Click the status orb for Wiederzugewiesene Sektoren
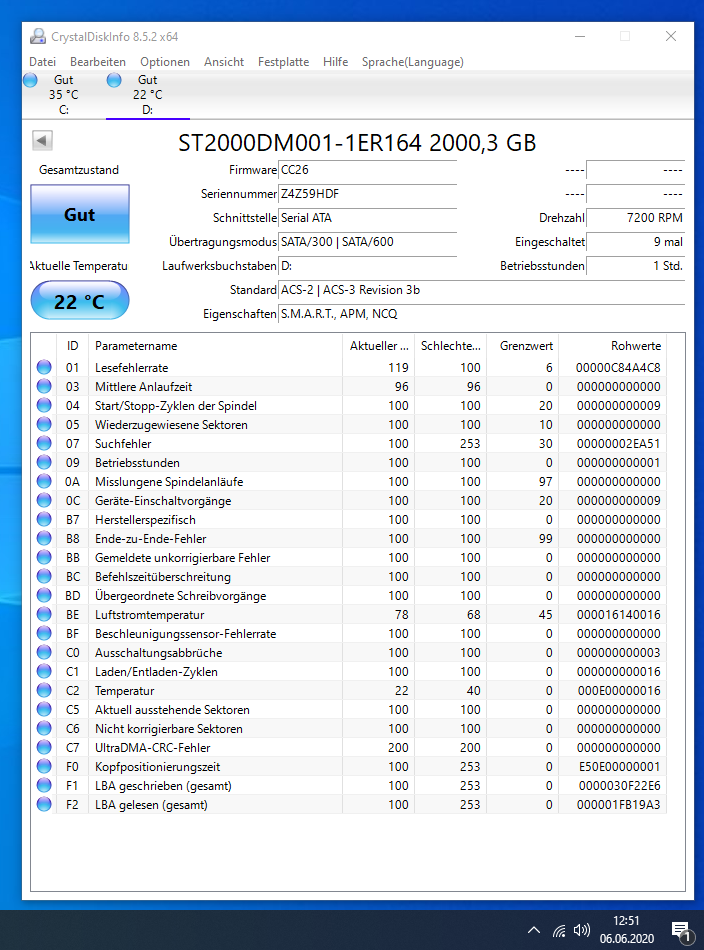The image size is (704, 950). [44, 424]
